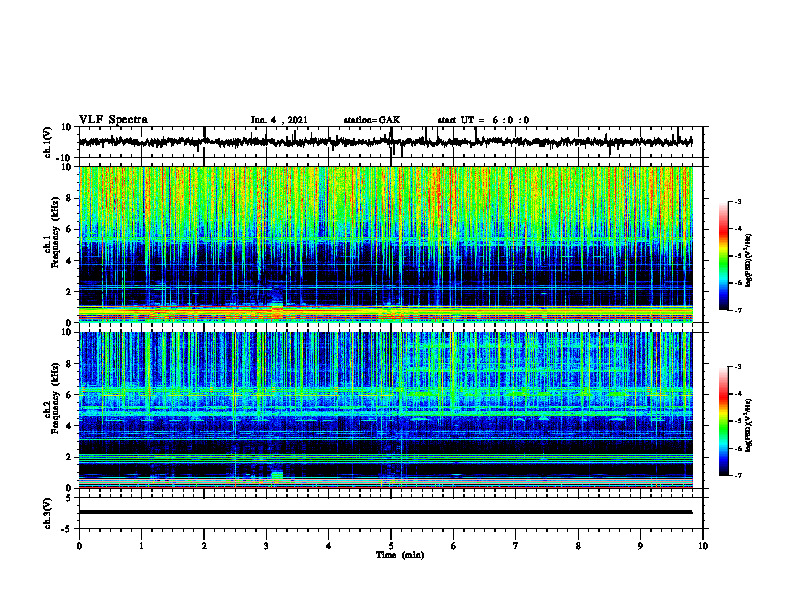Select the ch.1 colorbar log(PSD) label
The height and width of the screenshot is (612, 792).
[748, 260]
